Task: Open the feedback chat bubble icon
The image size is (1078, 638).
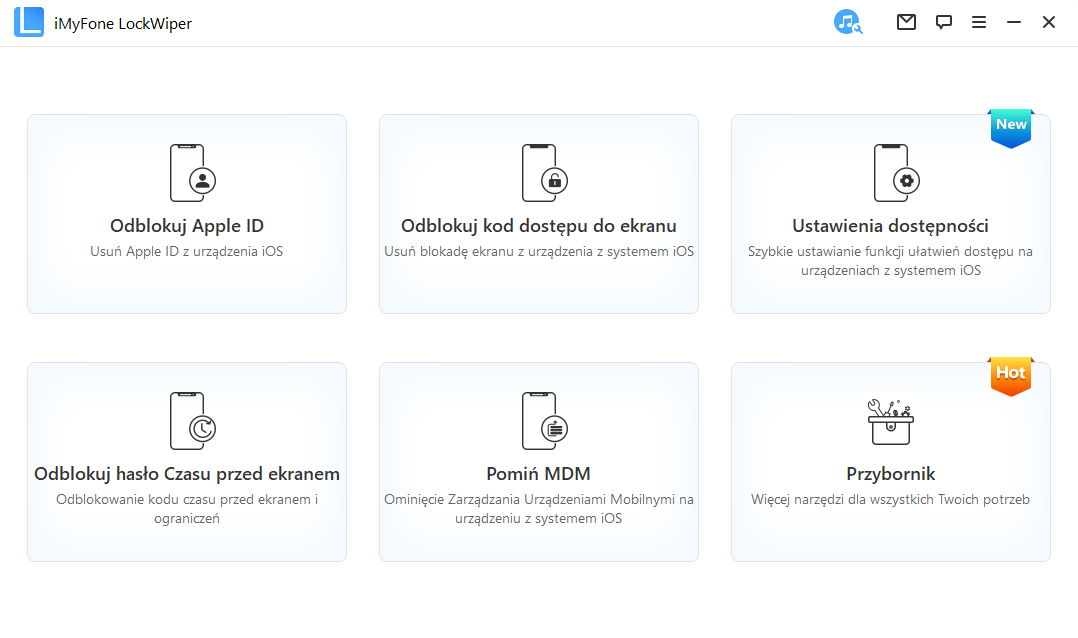Action: pyautogui.click(x=943, y=22)
